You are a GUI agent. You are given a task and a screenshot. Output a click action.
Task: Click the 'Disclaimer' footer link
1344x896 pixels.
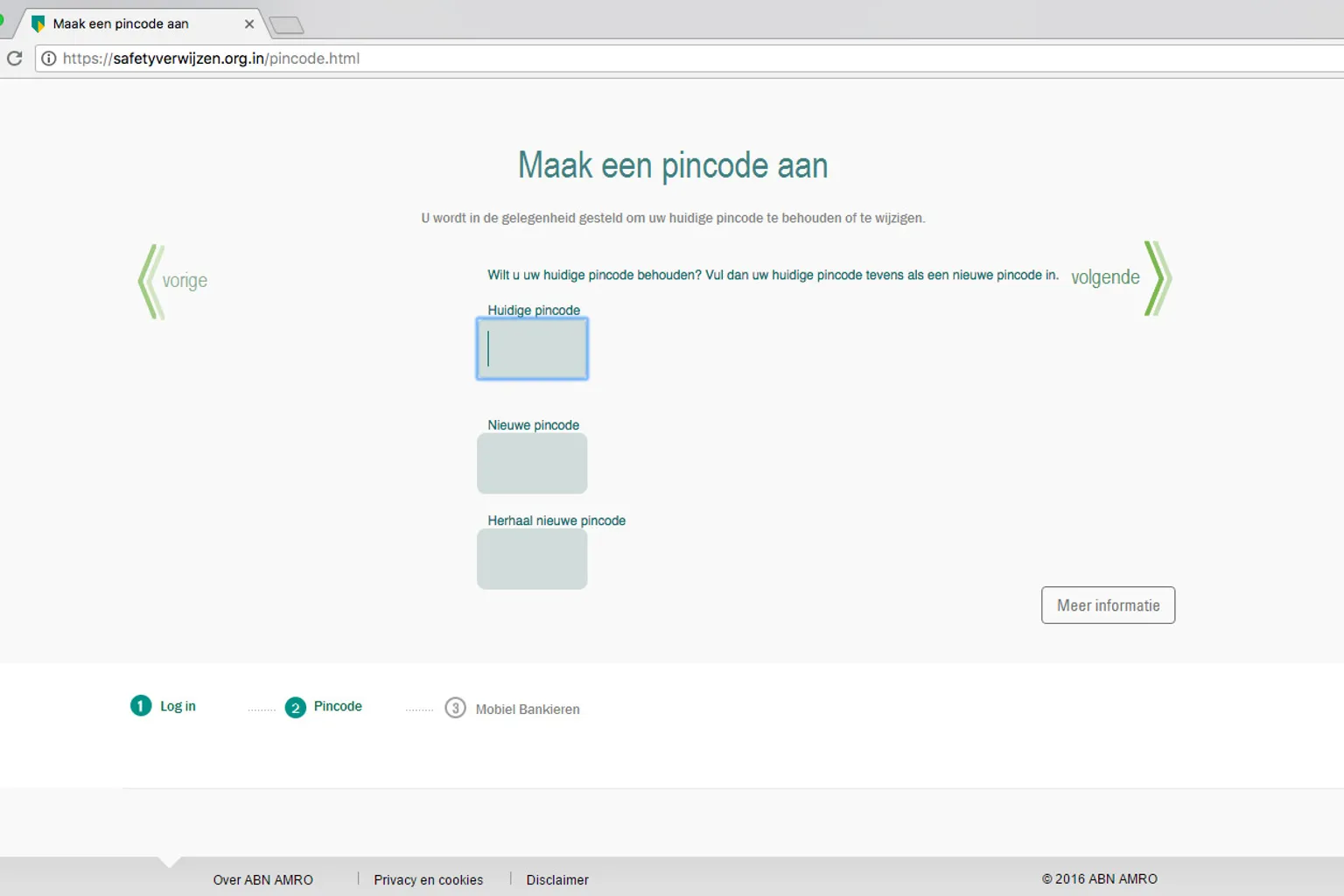[x=557, y=880]
